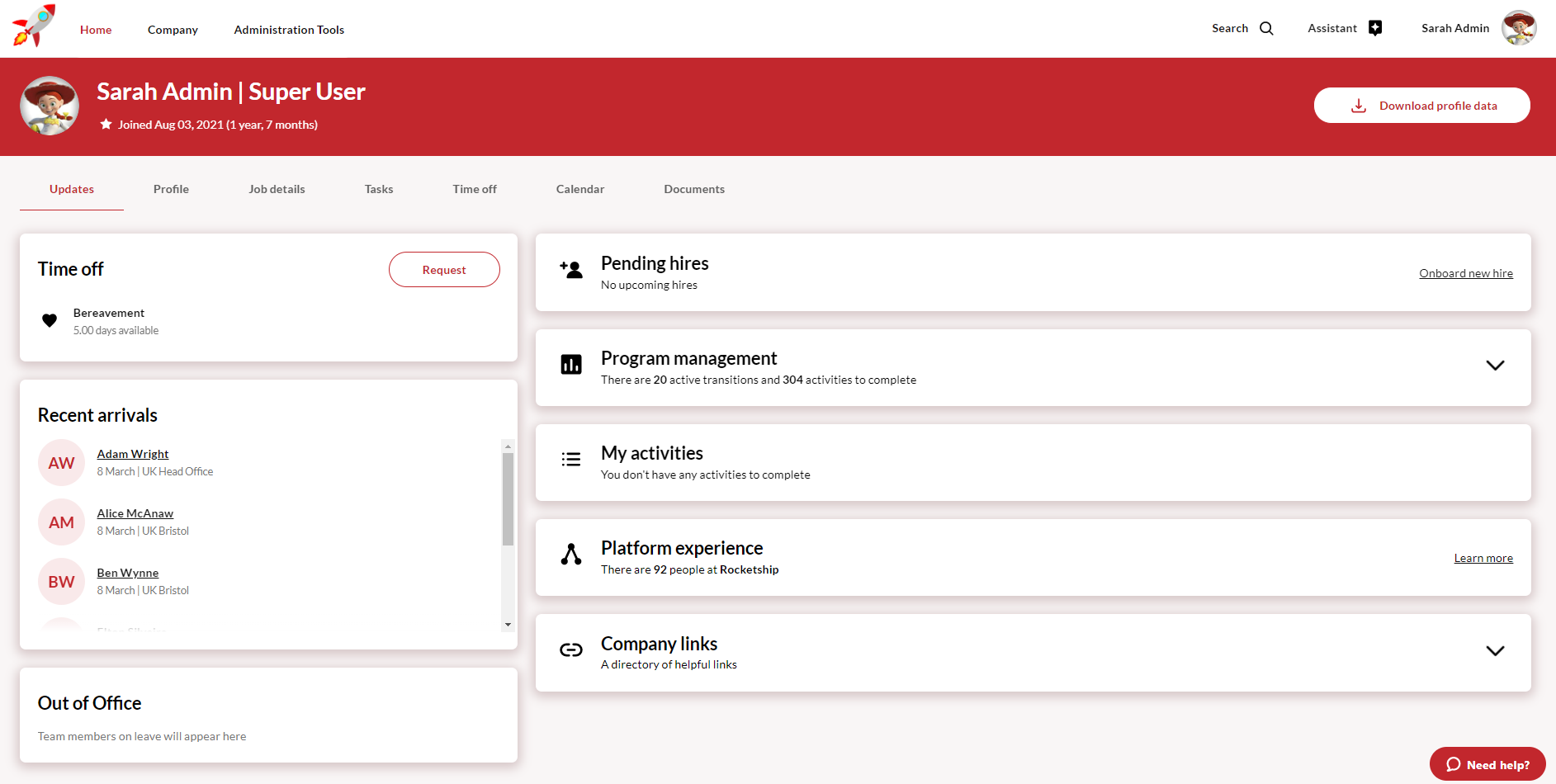1556x784 pixels.
Task: Open the Sarah Admin user menu avatar
Action: click(x=1518, y=28)
